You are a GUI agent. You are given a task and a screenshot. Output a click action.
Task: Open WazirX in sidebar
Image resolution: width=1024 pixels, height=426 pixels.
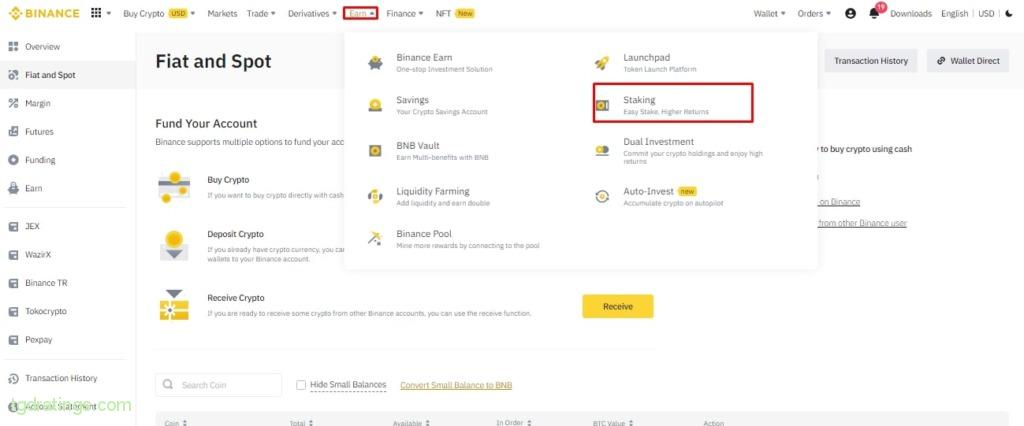pos(29,255)
